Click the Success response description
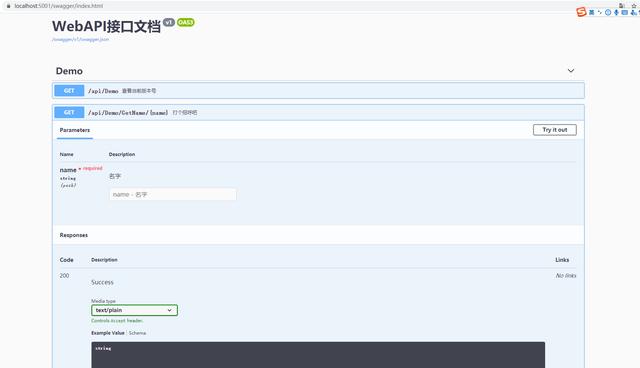 (102, 282)
